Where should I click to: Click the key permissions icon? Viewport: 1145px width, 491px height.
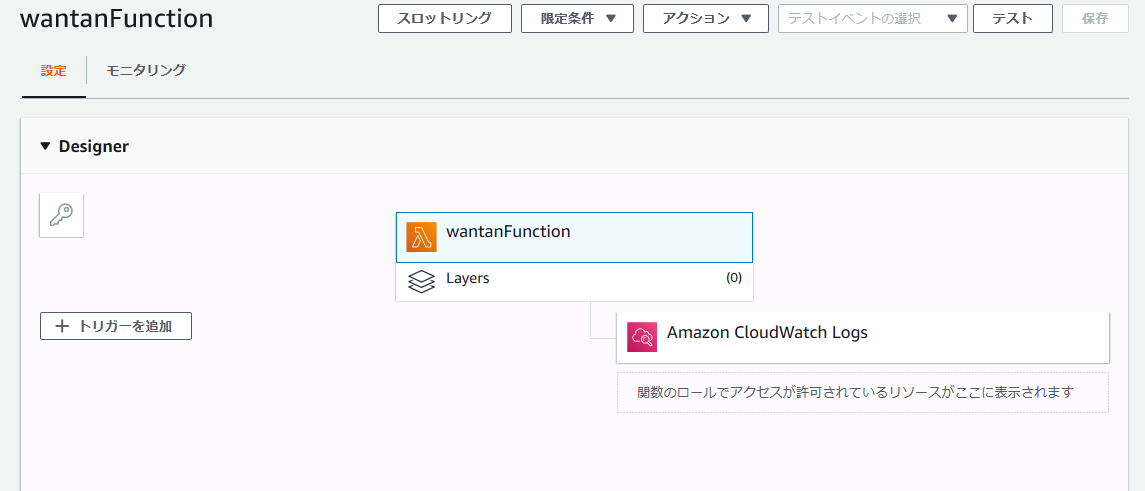tap(61, 216)
